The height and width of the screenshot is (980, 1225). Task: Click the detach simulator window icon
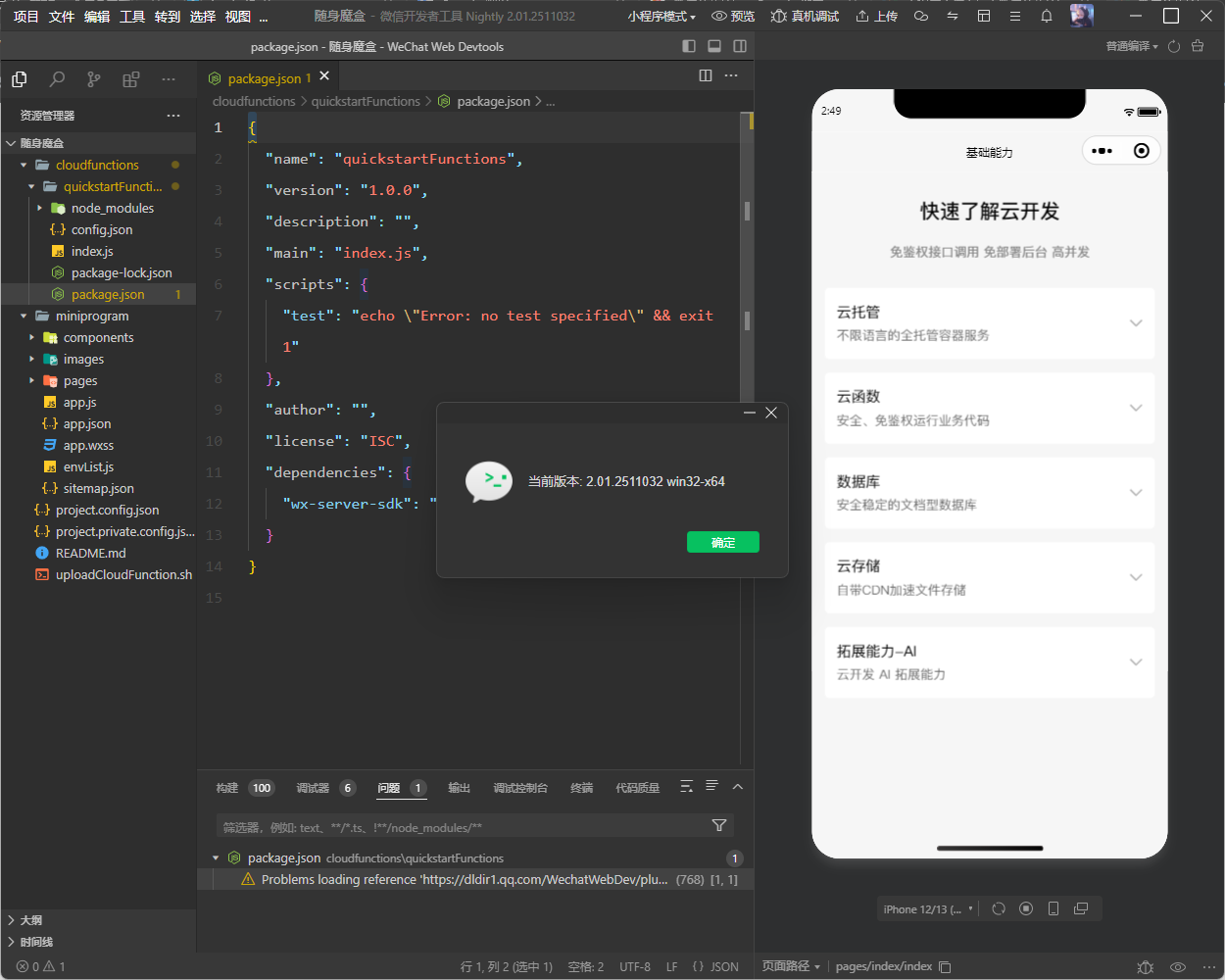1081,908
